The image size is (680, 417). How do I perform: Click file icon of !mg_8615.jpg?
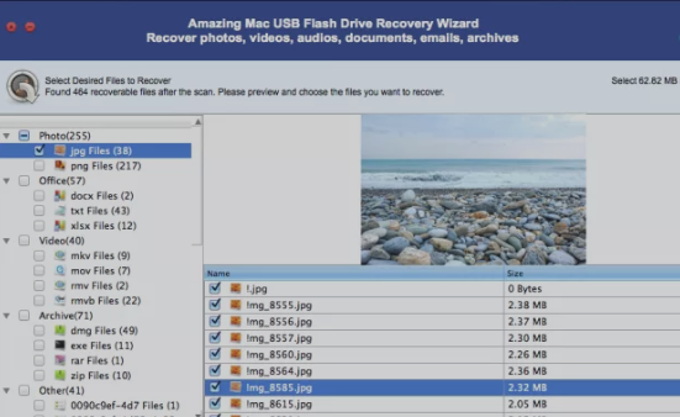(x=235, y=404)
